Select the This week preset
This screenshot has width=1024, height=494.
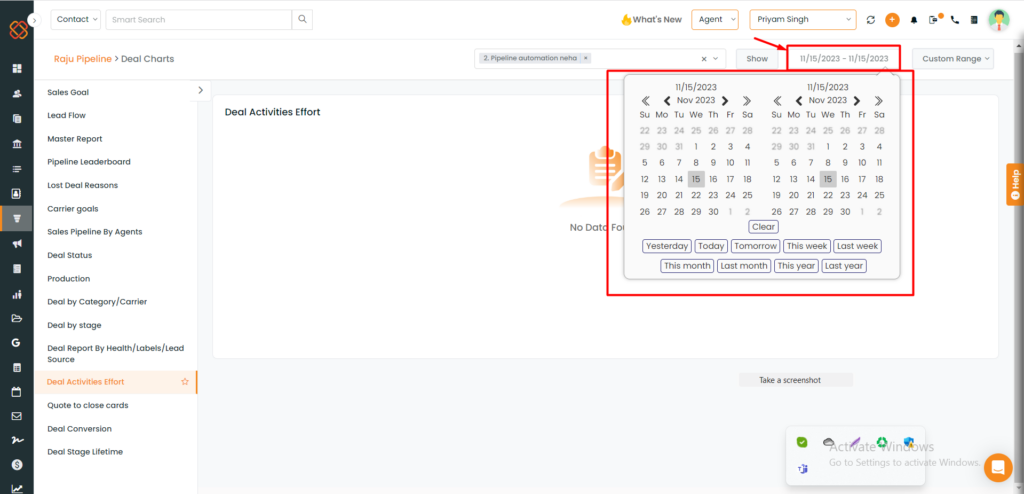(x=807, y=246)
